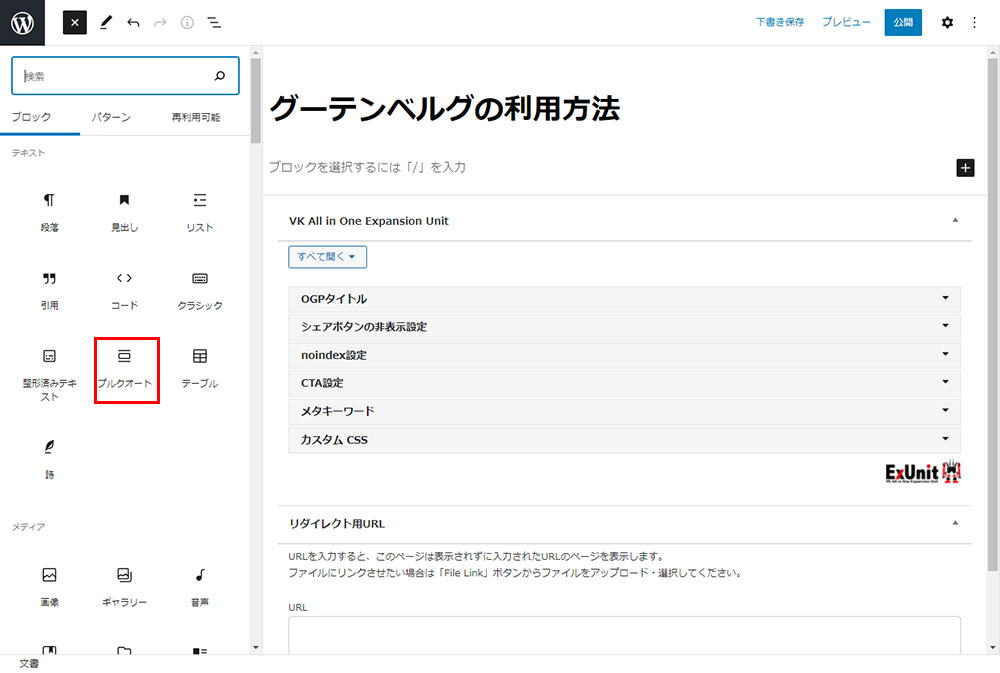This screenshot has width=1000, height=673.
Task: Toggle the list view outline icon
Action: [214, 22]
